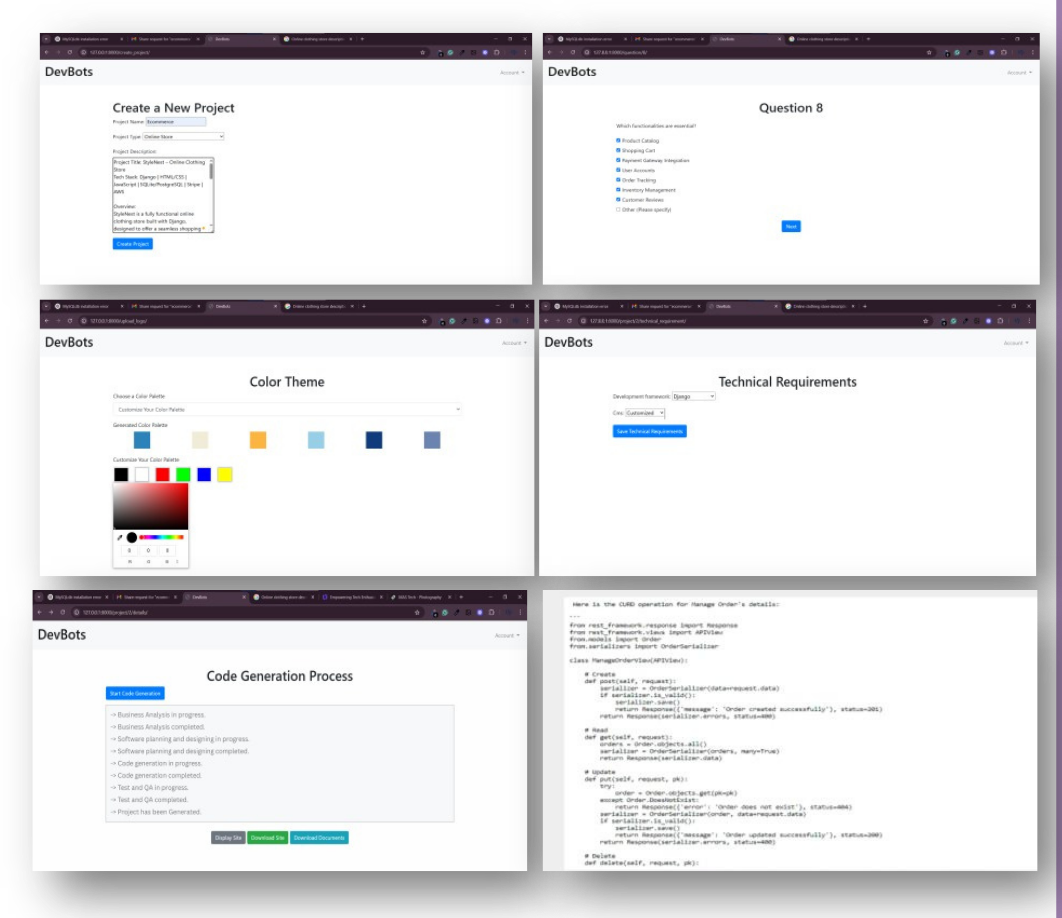Click the Project Name input field
Viewport: 1062px width, 918px height.
point(176,122)
